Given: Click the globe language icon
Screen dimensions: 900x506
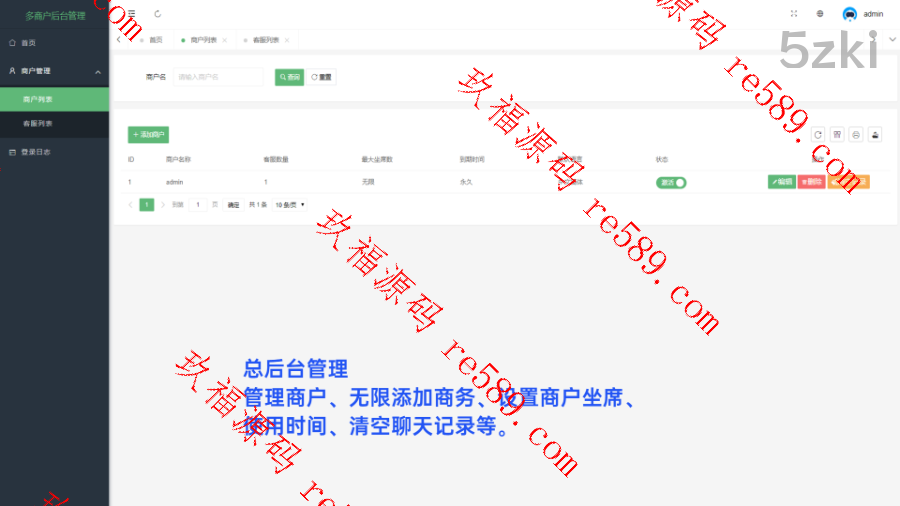Looking at the screenshot, I should 820,14.
